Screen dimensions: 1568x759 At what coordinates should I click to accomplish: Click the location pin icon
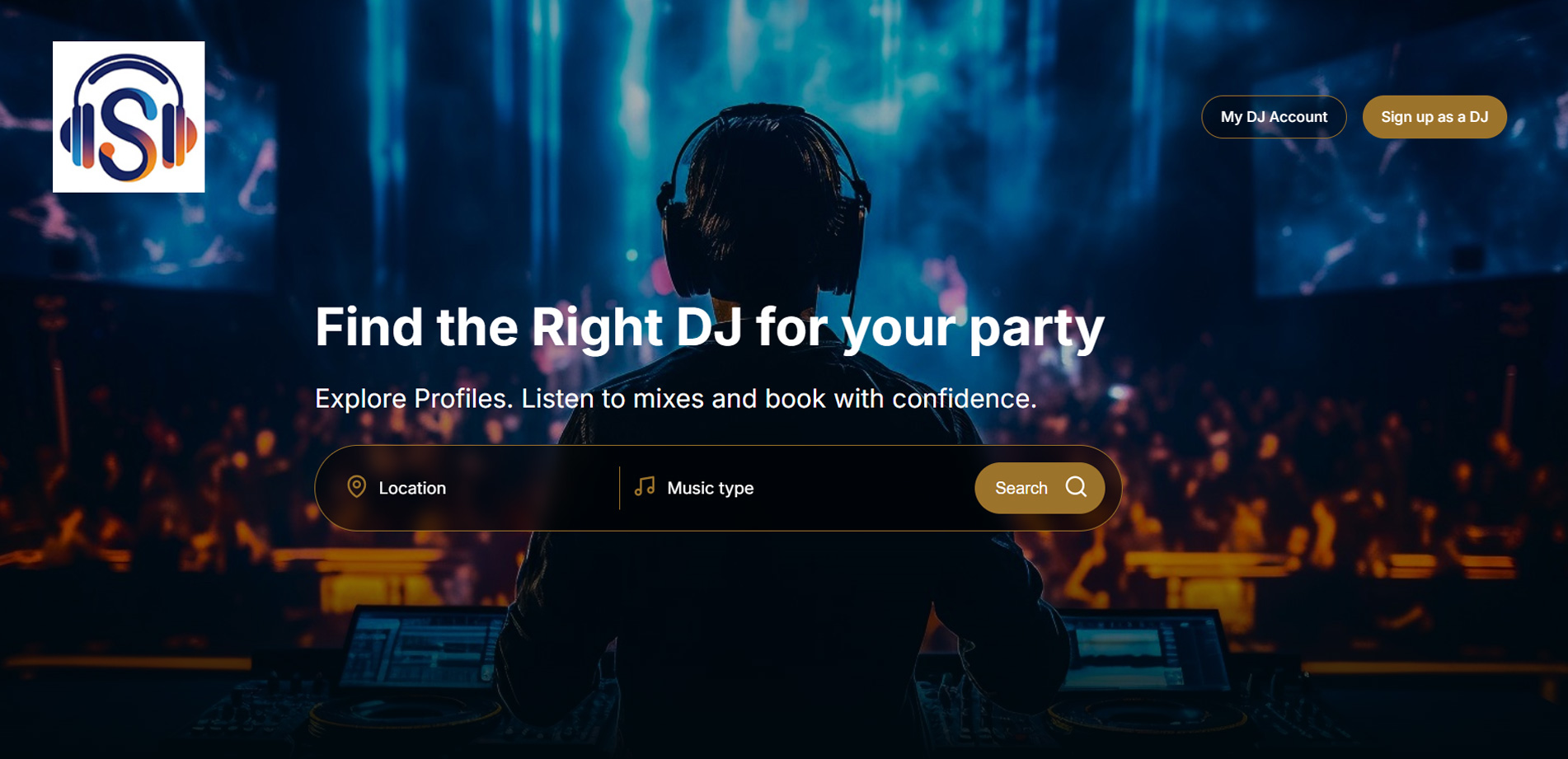click(x=356, y=487)
